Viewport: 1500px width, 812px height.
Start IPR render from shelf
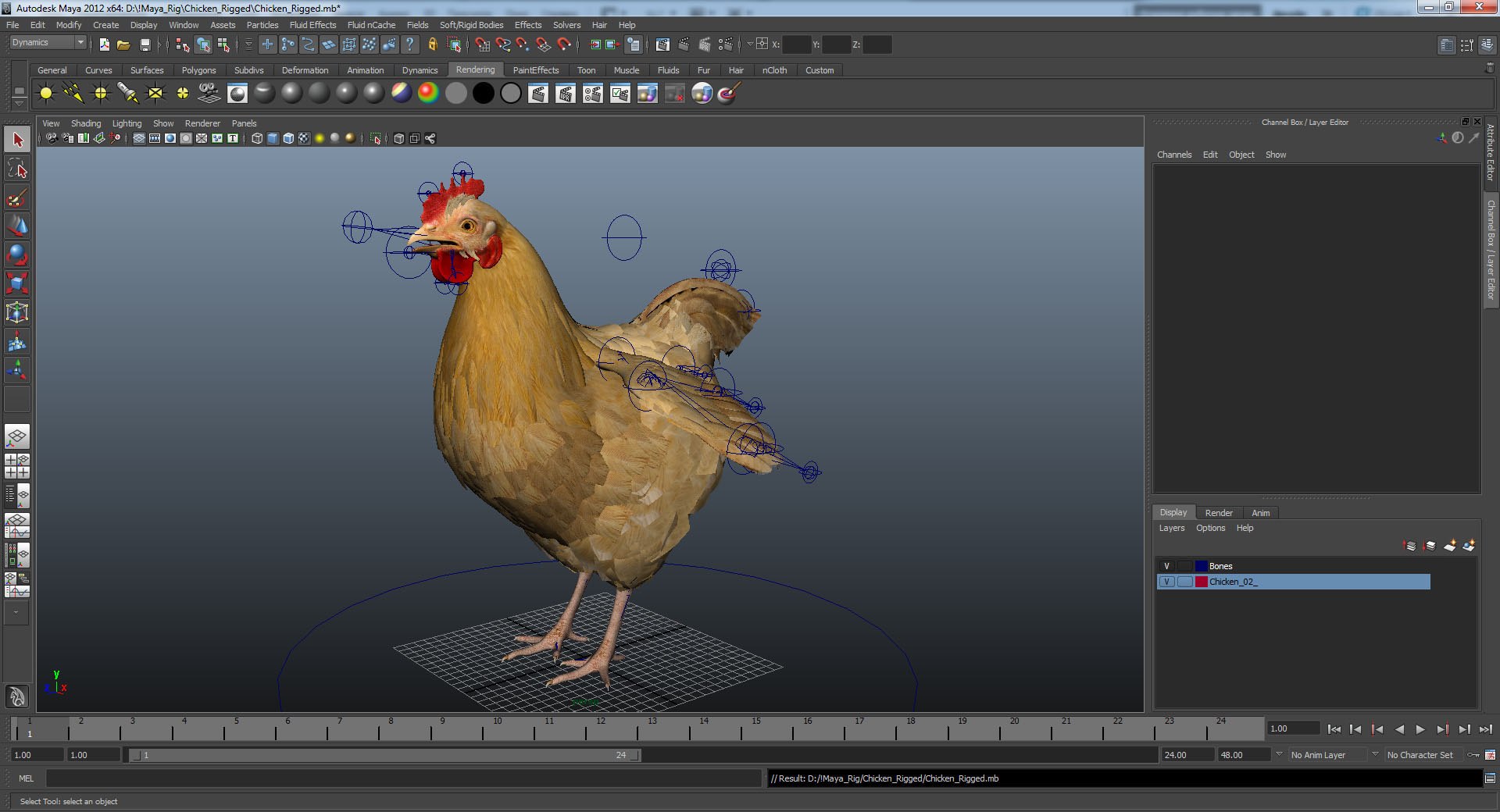click(x=566, y=94)
